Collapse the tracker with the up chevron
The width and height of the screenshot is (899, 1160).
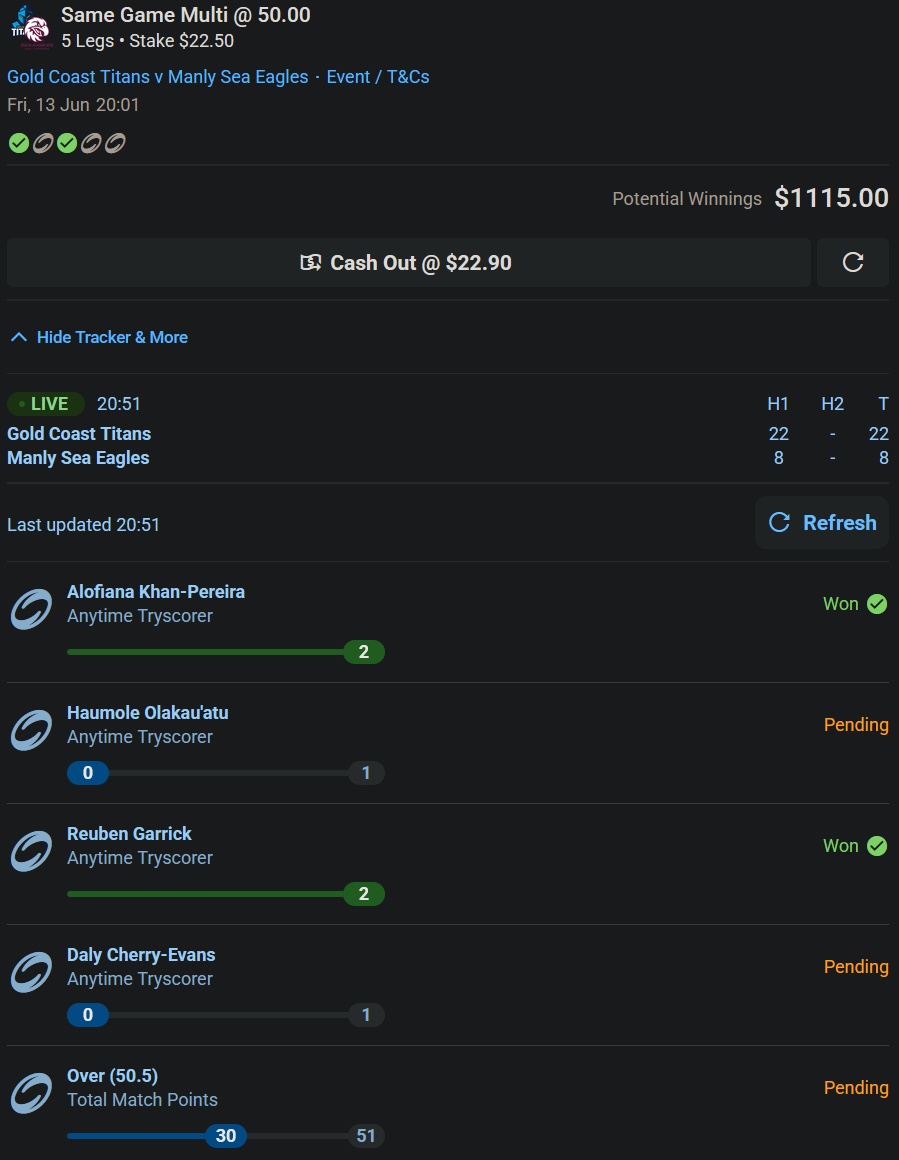[19, 337]
